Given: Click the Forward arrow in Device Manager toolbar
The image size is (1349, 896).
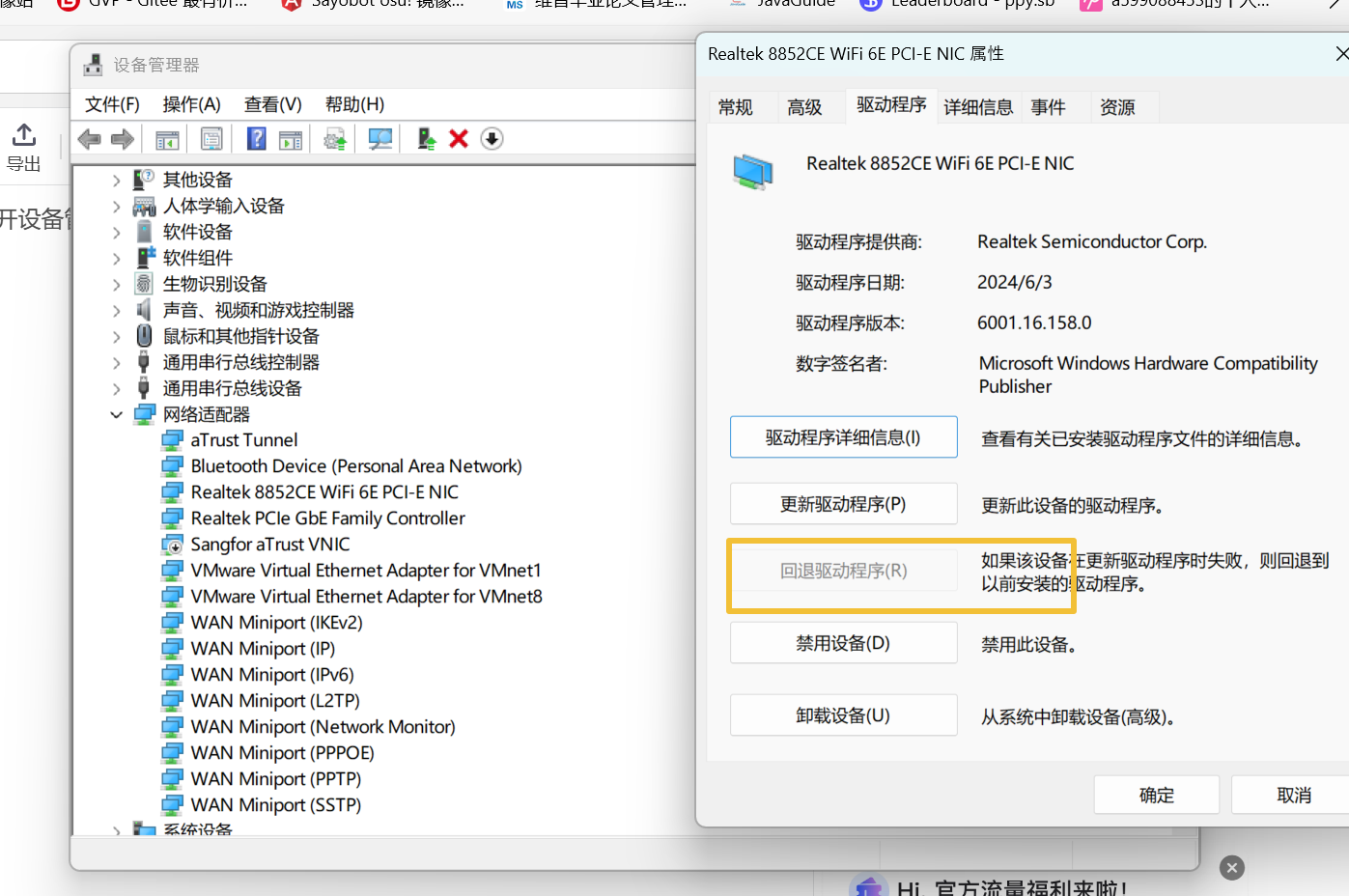Looking at the screenshot, I should pos(123,139).
